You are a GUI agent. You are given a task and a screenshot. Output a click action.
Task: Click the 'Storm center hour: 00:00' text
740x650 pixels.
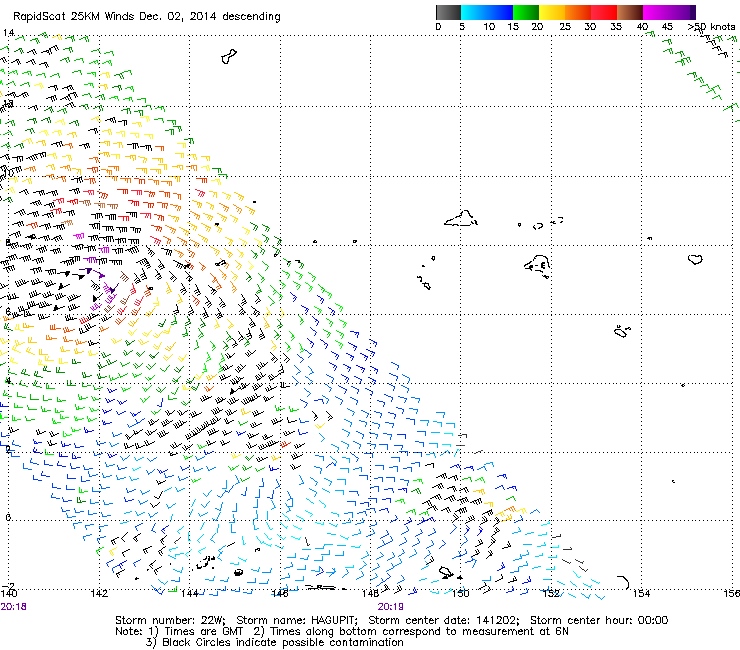tap(599, 620)
